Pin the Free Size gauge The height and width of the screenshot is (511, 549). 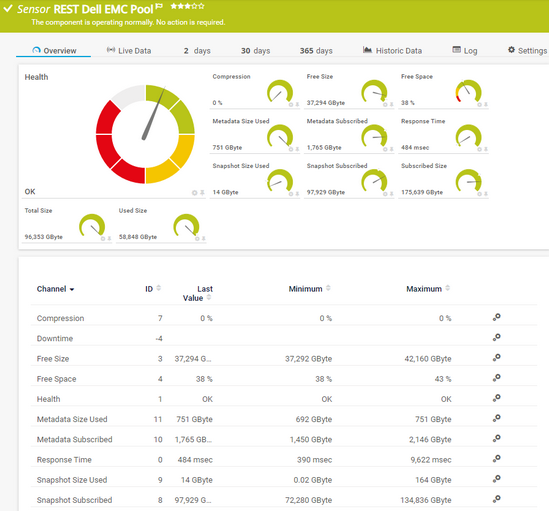point(391,105)
